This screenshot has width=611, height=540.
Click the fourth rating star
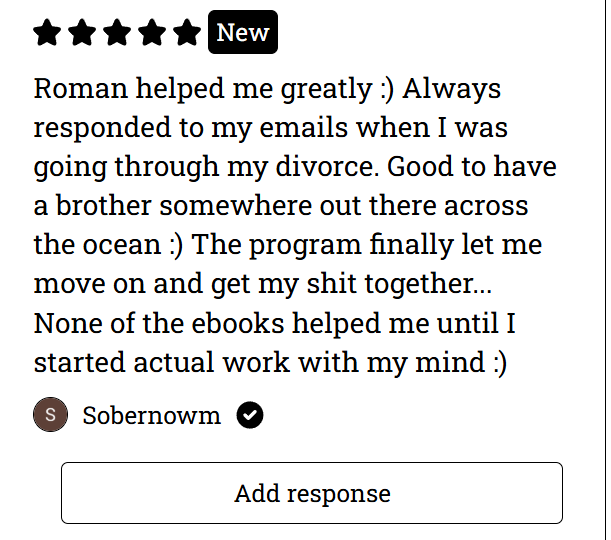click(x=152, y=33)
